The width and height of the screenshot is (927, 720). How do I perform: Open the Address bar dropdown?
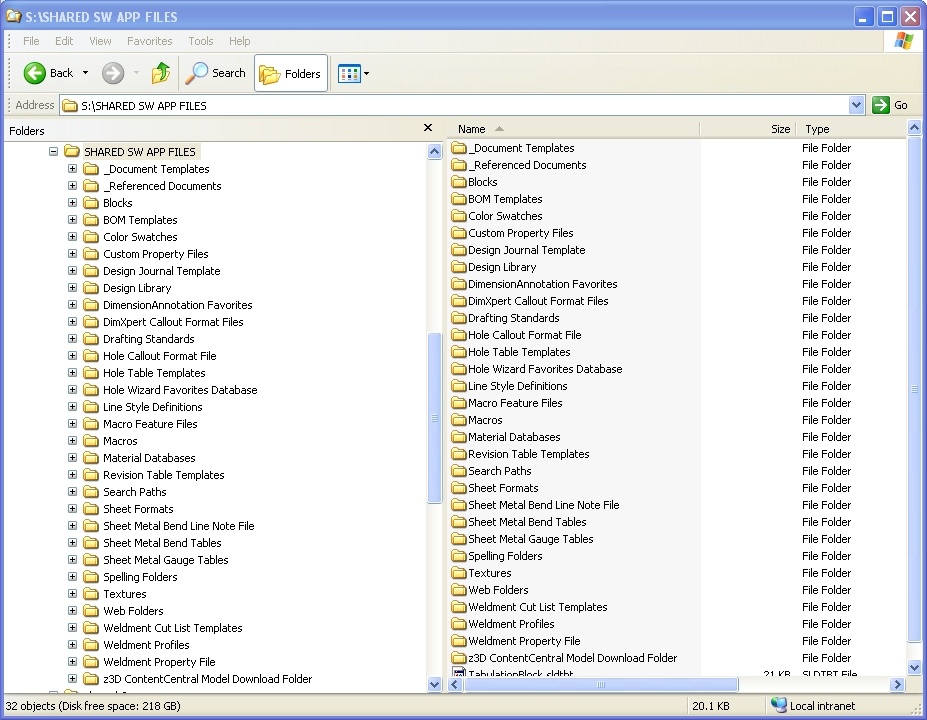coord(856,105)
